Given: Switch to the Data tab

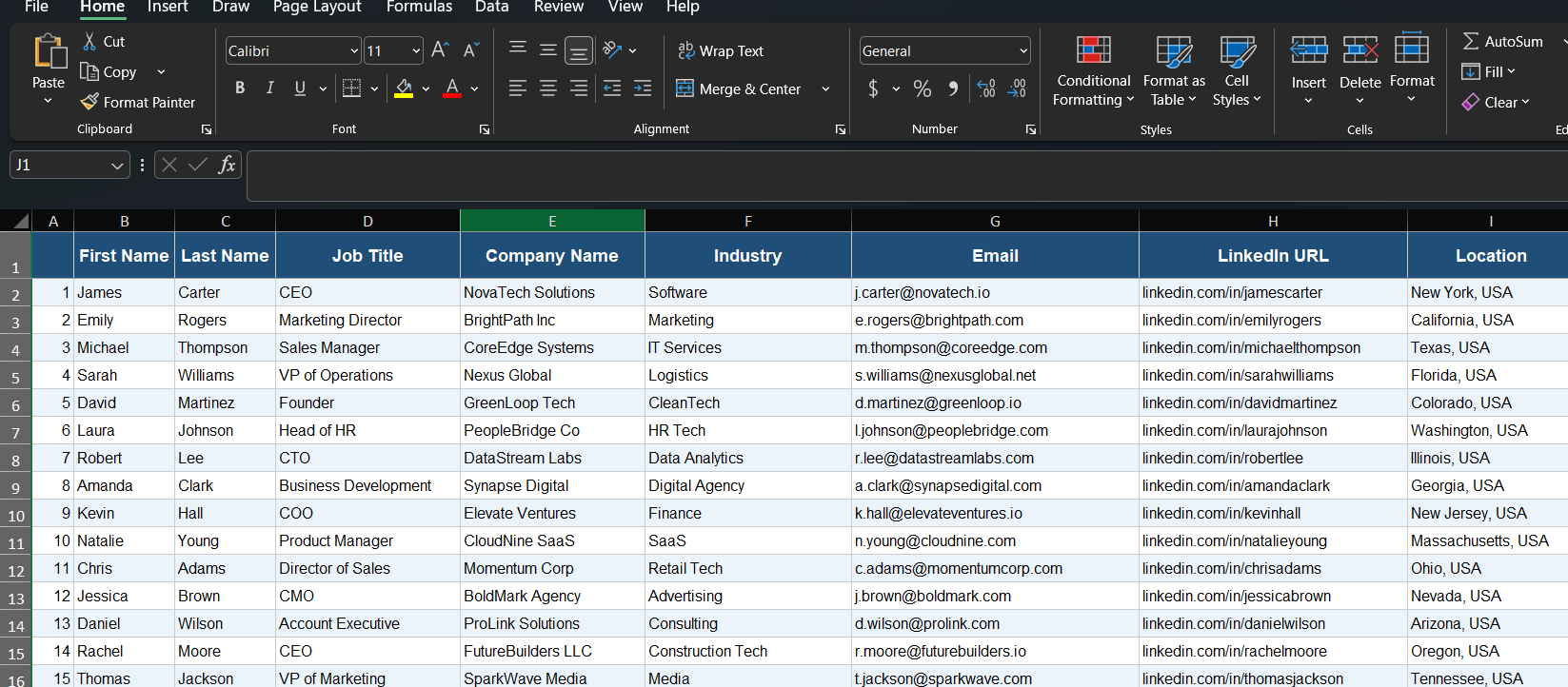Looking at the screenshot, I should 492,7.
